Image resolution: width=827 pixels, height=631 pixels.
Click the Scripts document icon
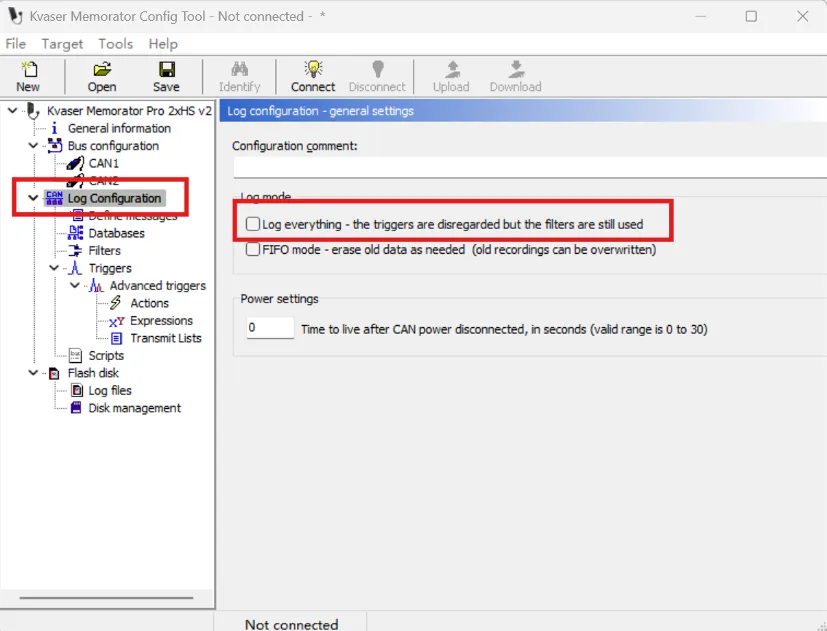pyautogui.click(x=75, y=356)
